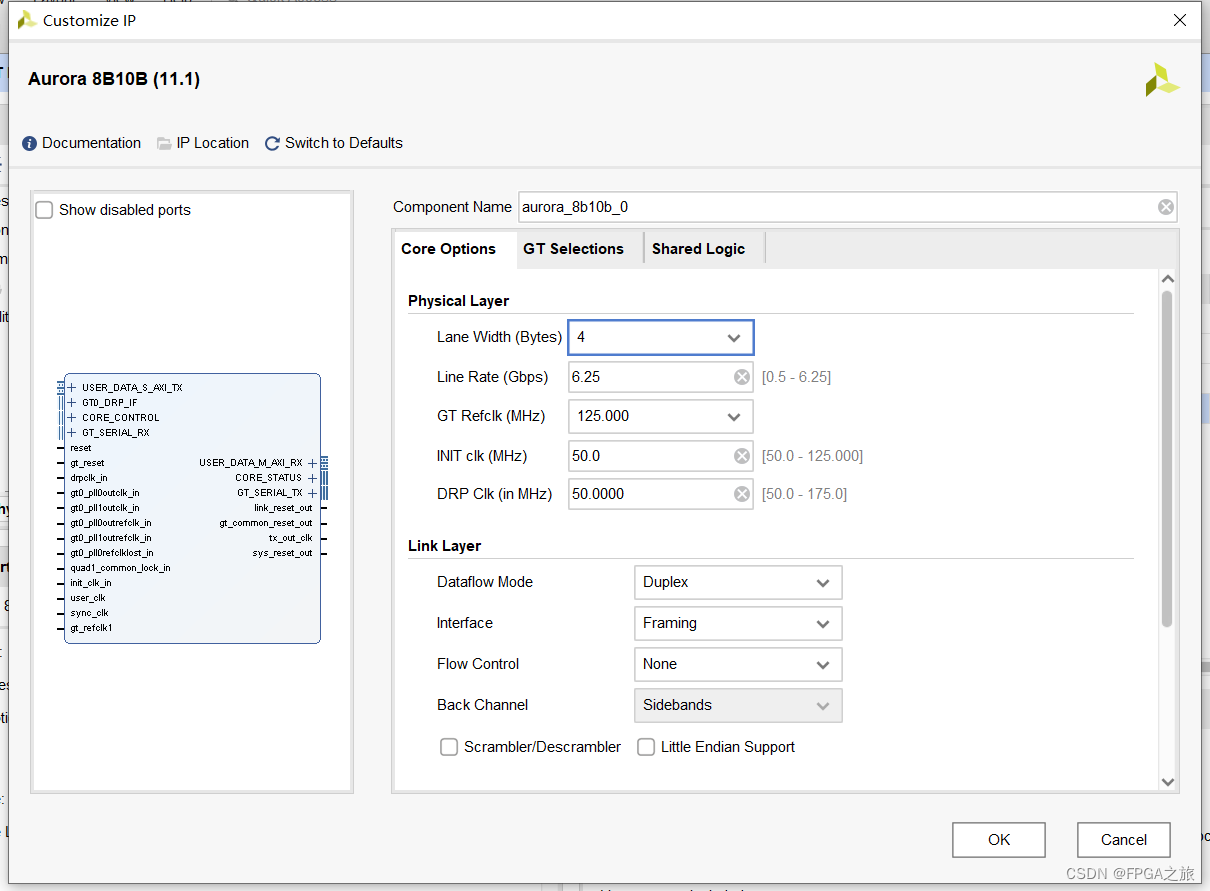This screenshot has height=891, width=1210.
Task: Click the Cancel button
Action: point(1124,840)
